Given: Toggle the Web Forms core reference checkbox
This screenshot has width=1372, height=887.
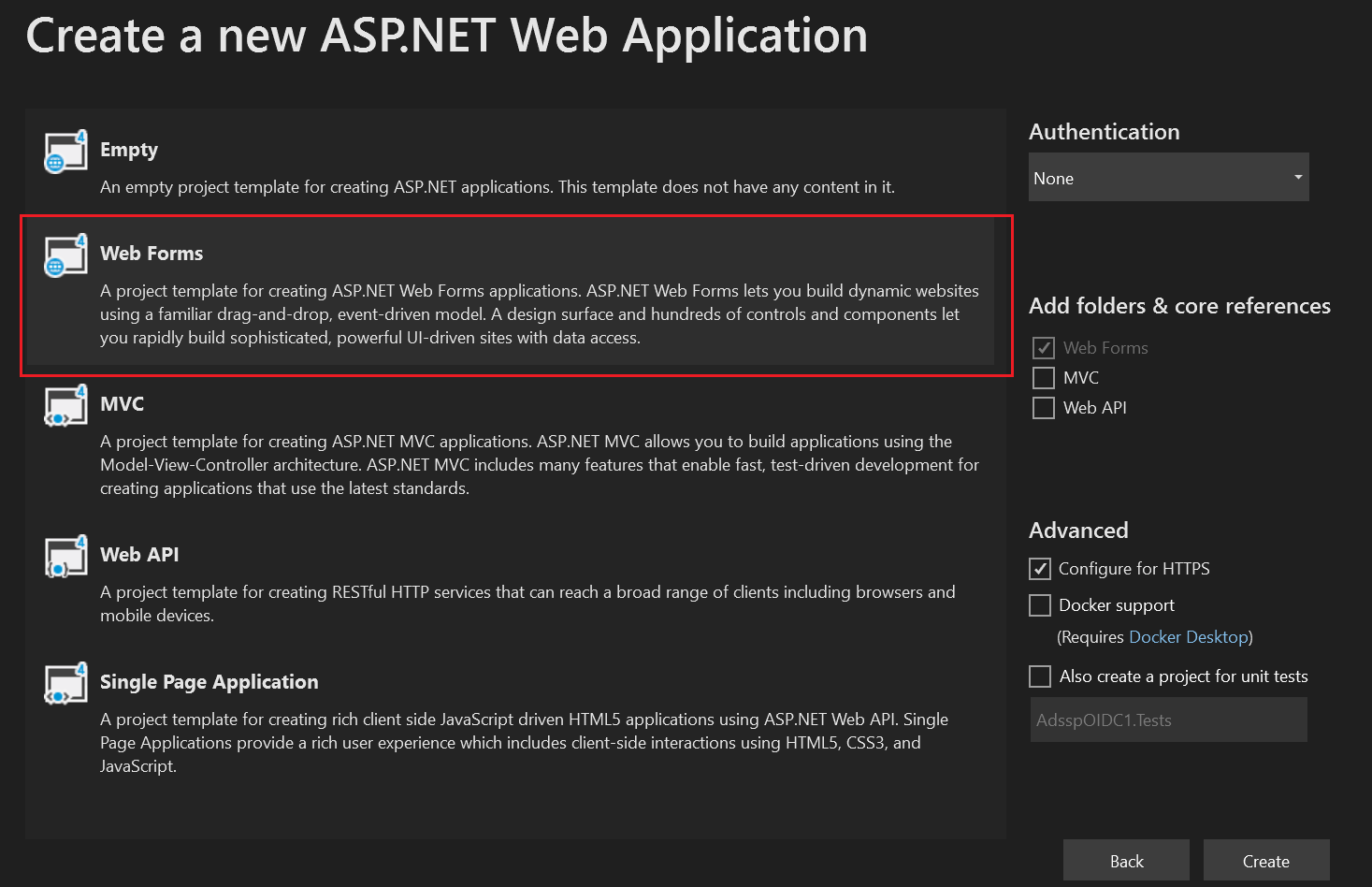Looking at the screenshot, I should coord(1044,348).
